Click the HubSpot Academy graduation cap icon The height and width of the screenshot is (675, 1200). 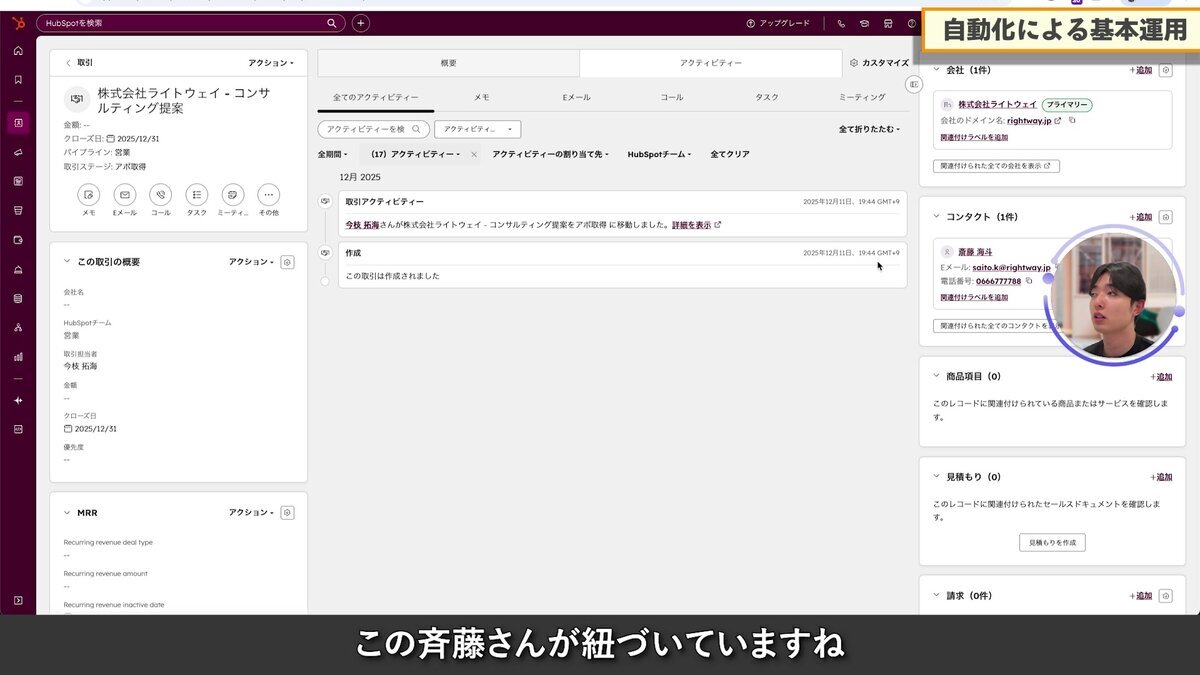tap(864, 23)
